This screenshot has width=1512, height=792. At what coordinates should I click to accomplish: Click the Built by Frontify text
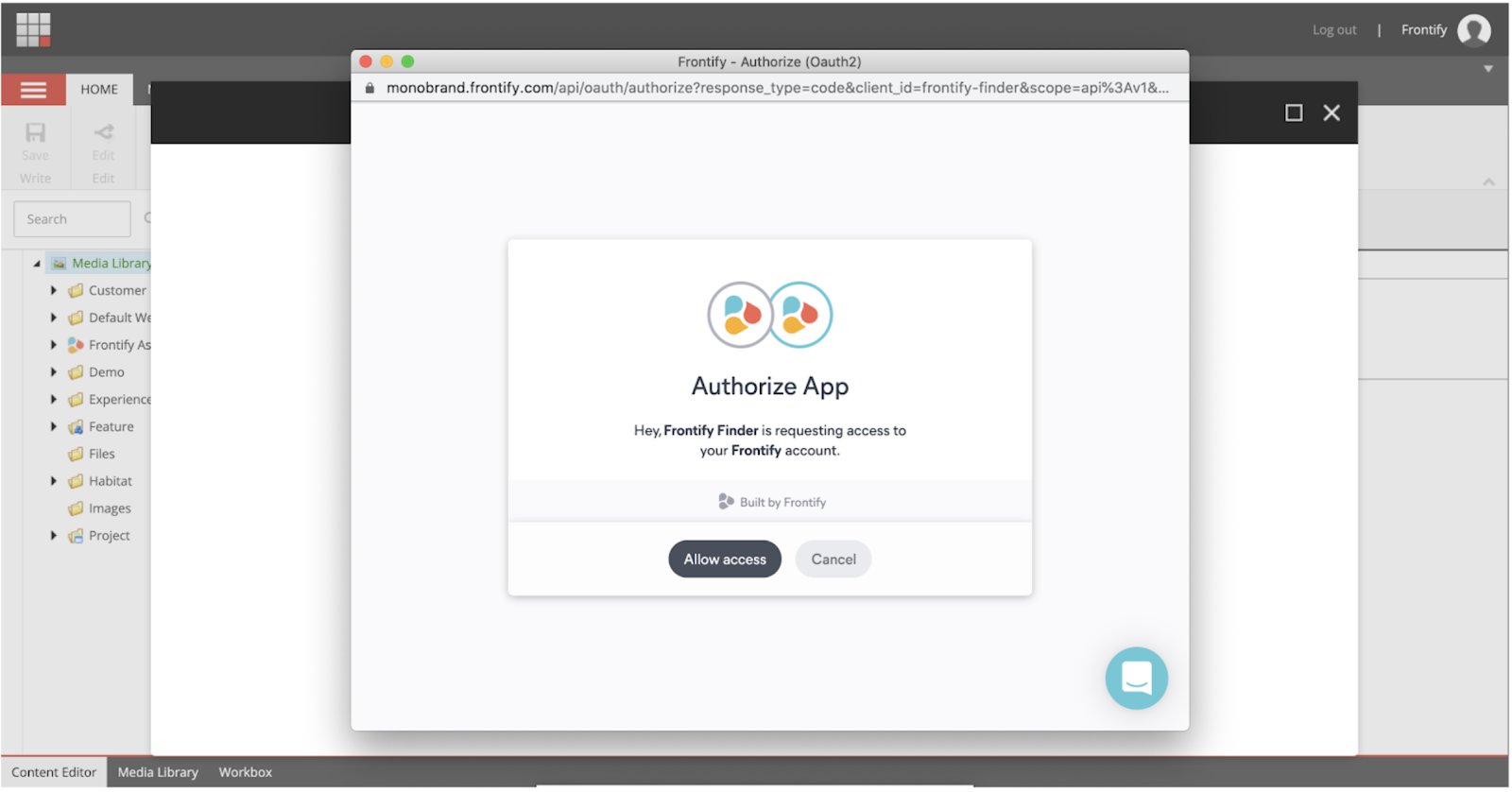(782, 503)
